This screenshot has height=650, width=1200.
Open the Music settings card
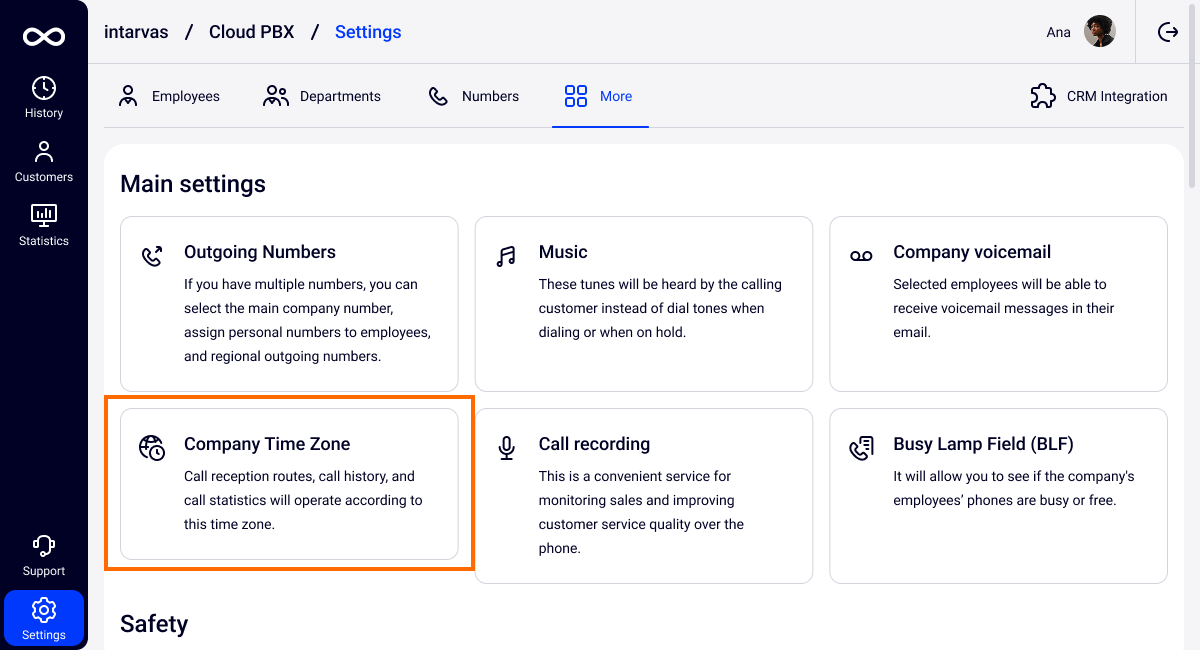(x=643, y=304)
